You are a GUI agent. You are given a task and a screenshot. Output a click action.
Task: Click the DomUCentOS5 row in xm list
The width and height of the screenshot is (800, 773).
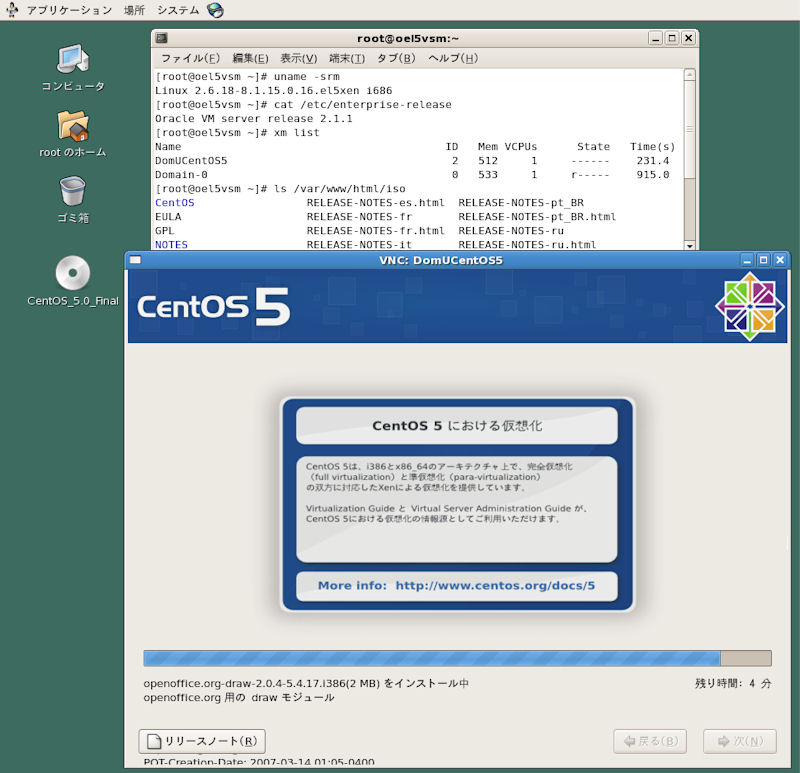(x=412, y=161)
